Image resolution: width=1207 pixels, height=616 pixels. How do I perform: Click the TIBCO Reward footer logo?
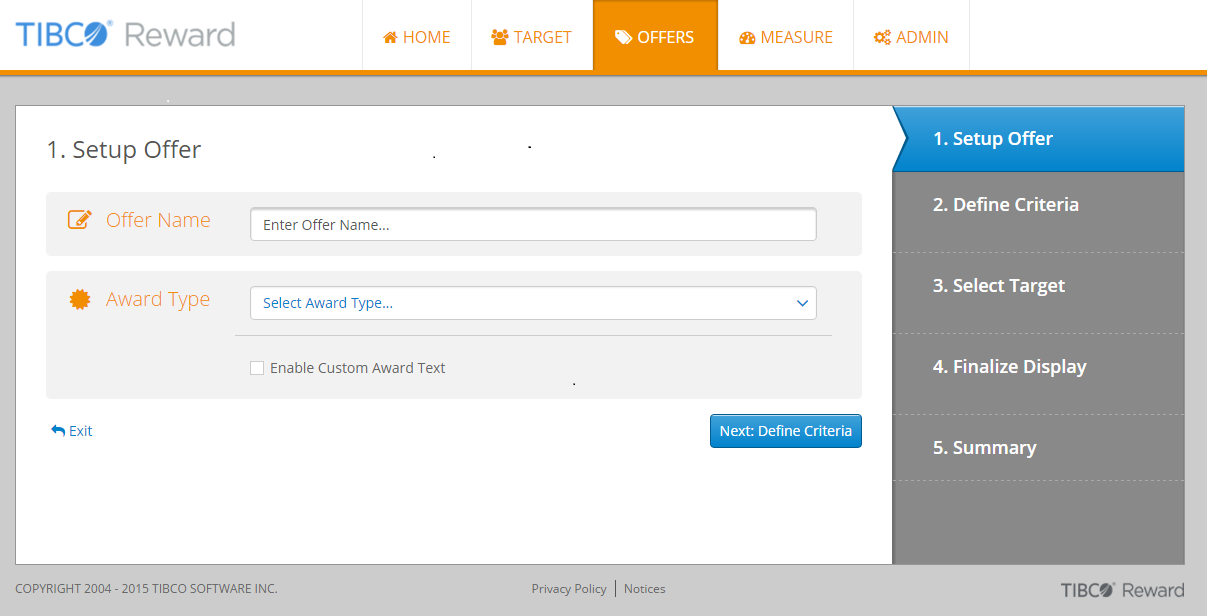(x=1122, y=589)
